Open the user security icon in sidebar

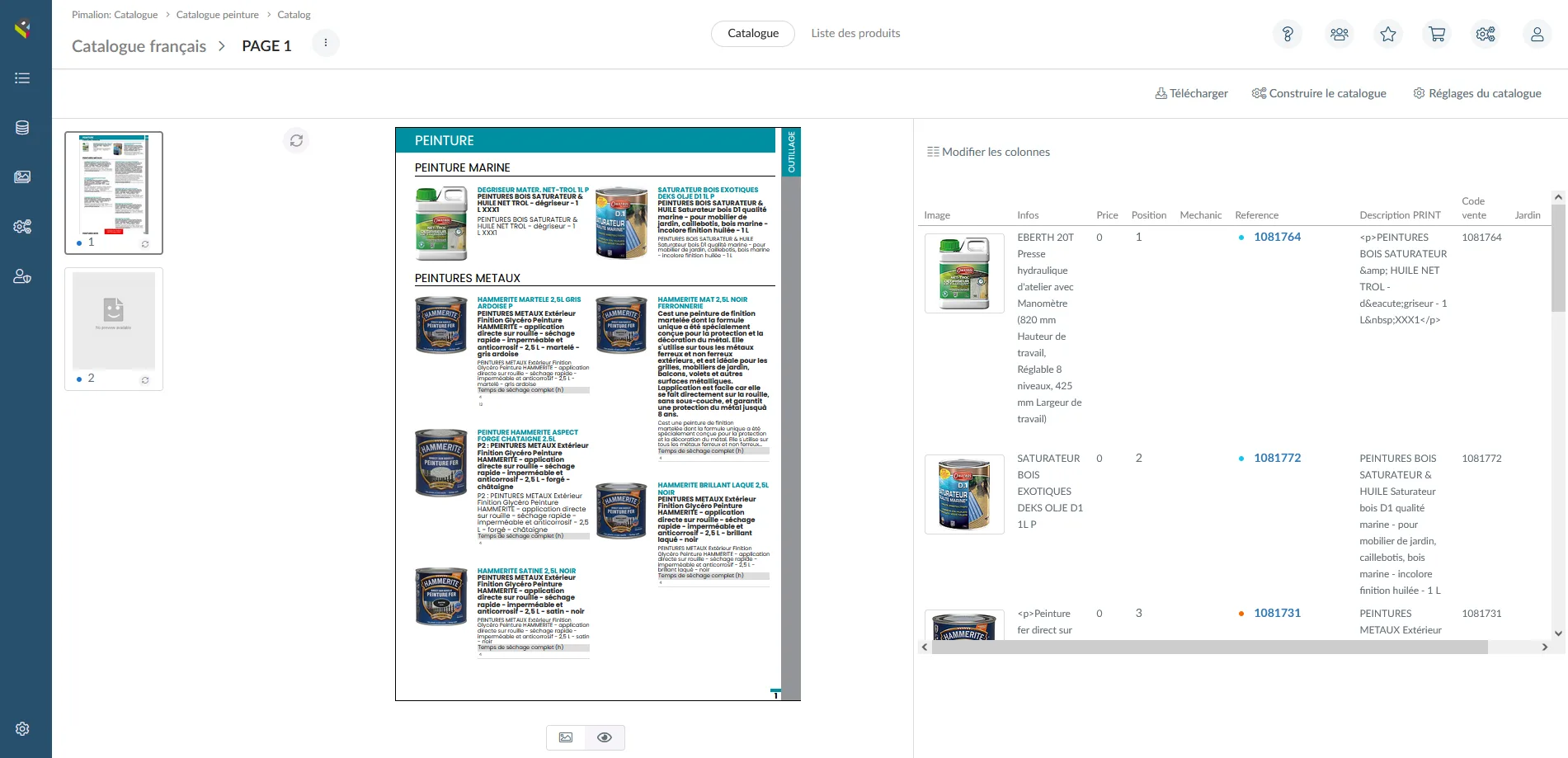22,276
